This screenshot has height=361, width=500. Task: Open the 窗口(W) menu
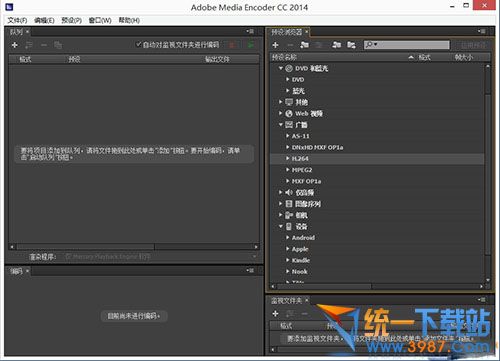pos(100,20)
